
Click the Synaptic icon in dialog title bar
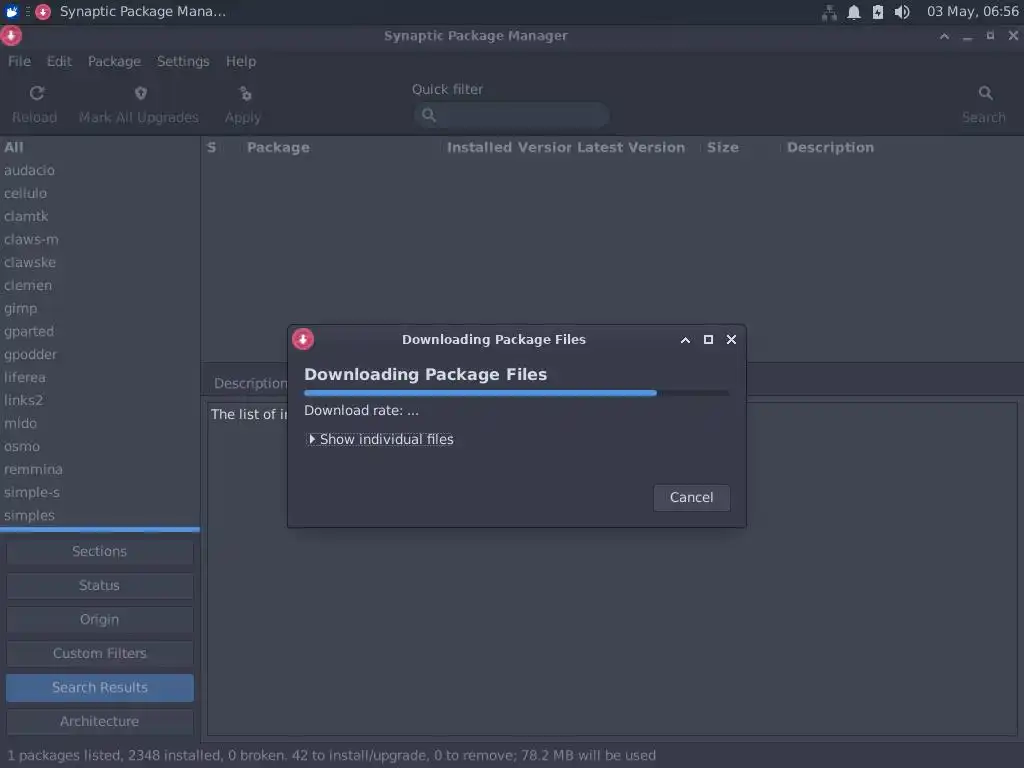(x=303, y=339)
